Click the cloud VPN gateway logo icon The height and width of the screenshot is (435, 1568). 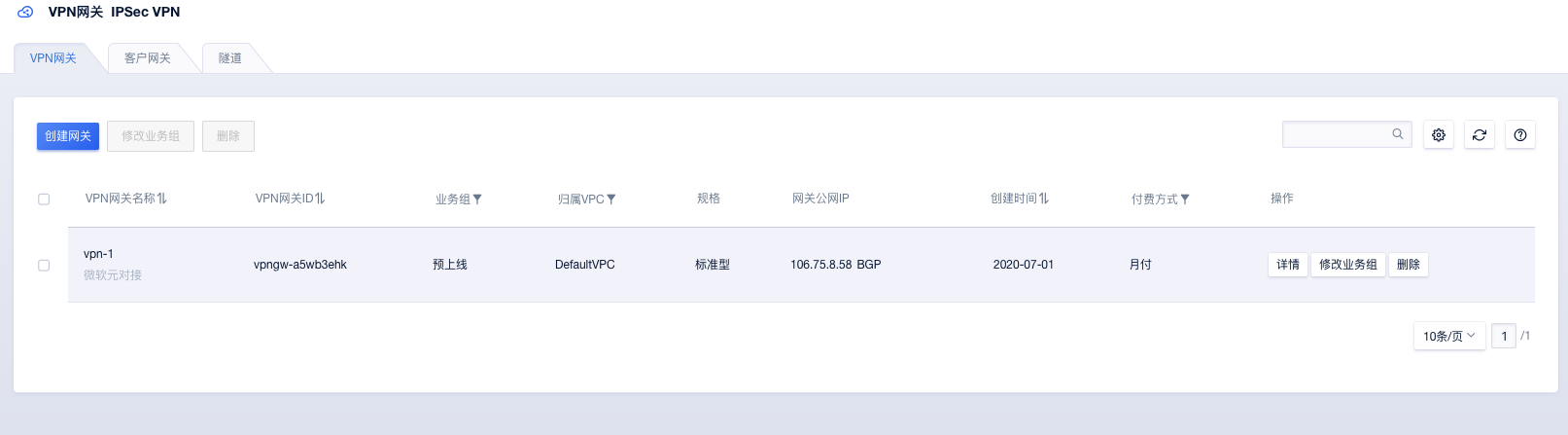point(25,12)
